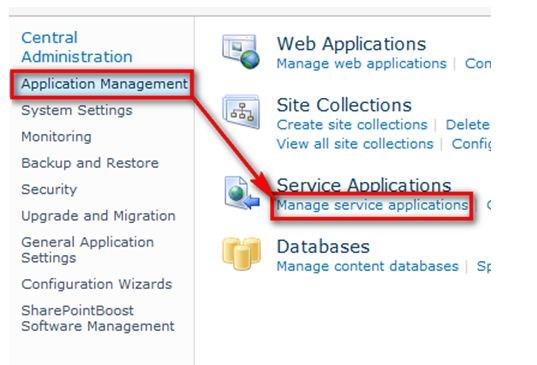Open System Settings in sidebar
Image resolution: width=537 pixels, height=365 pixels.
click(x=77, y=110)
